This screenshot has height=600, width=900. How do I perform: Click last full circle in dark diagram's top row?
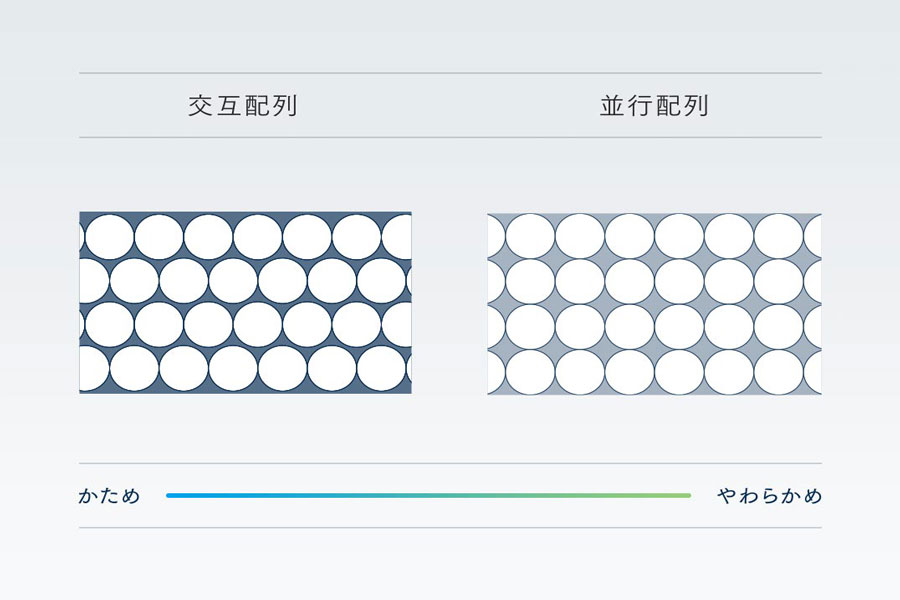[356, 237]
